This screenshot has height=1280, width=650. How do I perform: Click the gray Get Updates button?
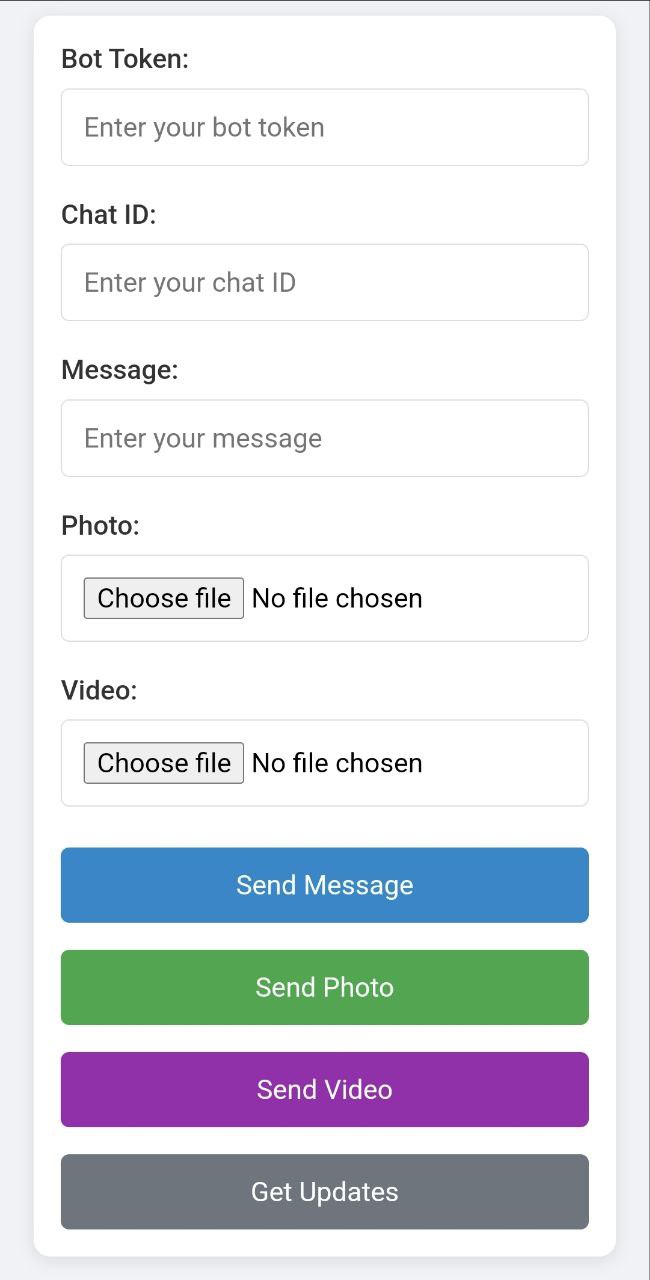(x=325, y=1191)
